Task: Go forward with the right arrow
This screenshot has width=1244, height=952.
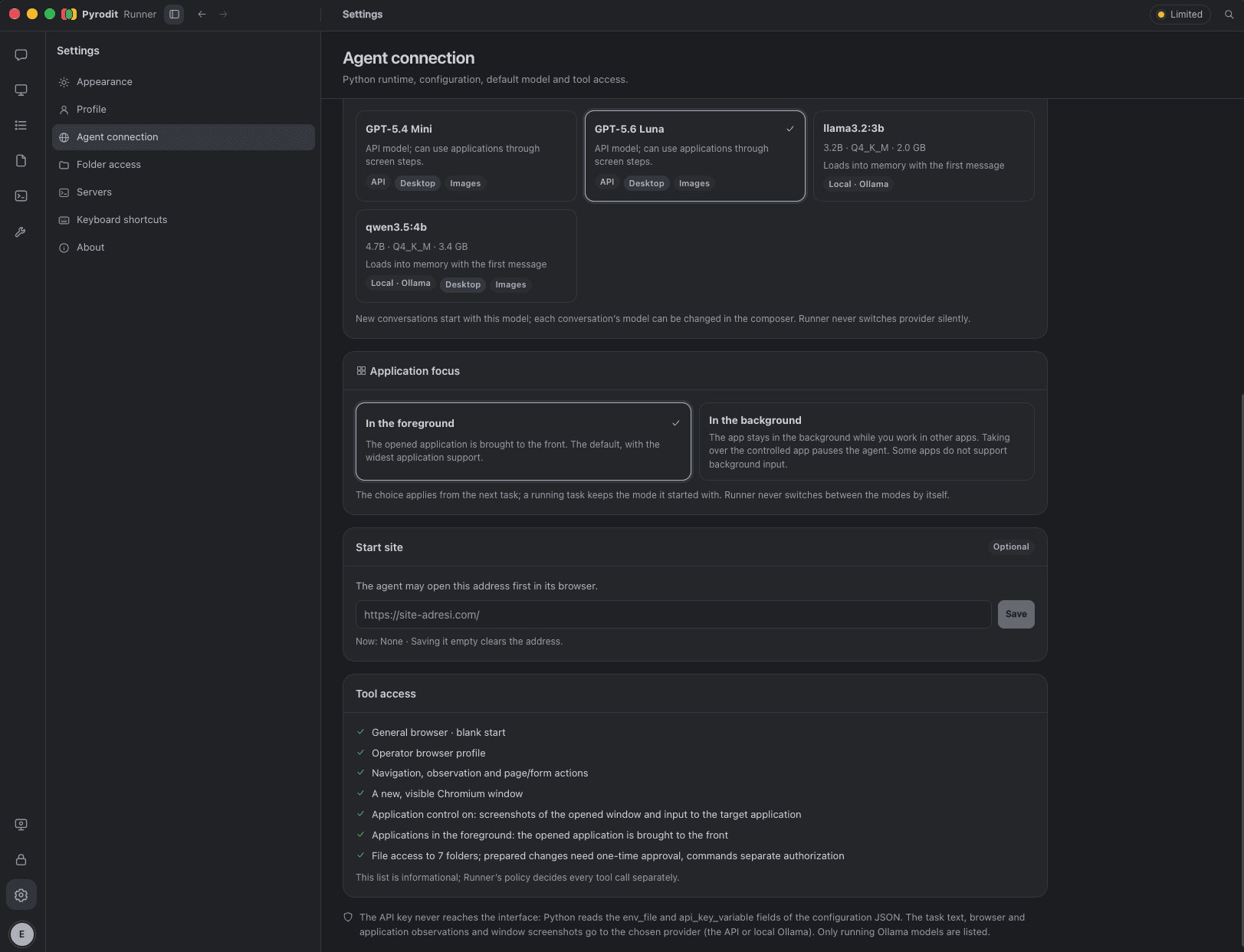Action: (x=223, y=15)
